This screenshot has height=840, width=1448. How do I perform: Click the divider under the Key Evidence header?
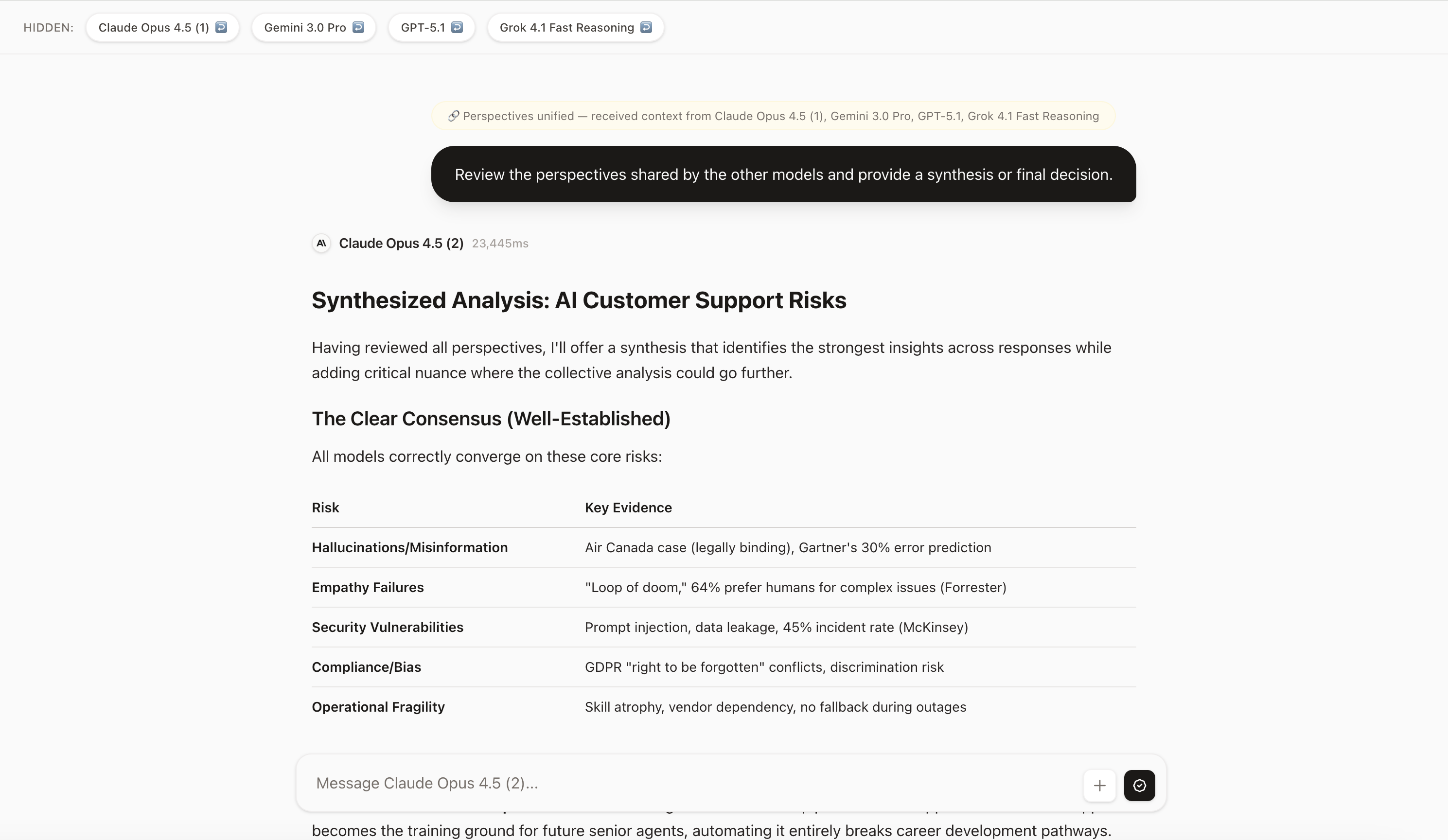(724, 527)
